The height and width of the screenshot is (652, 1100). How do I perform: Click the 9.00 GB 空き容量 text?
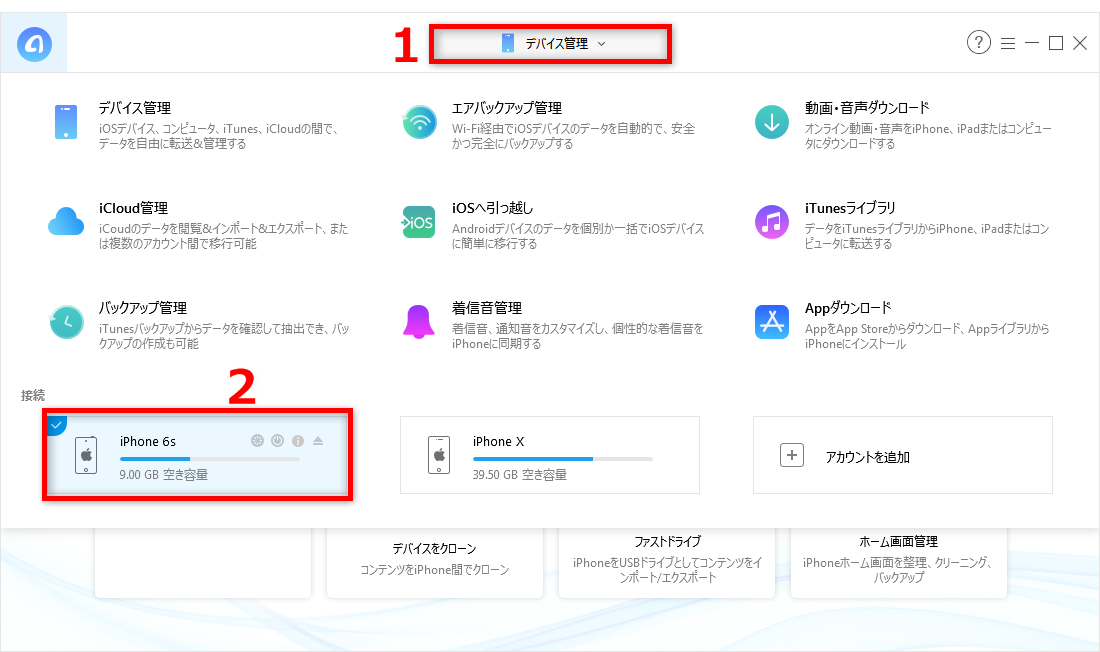(x=163, y=474)
